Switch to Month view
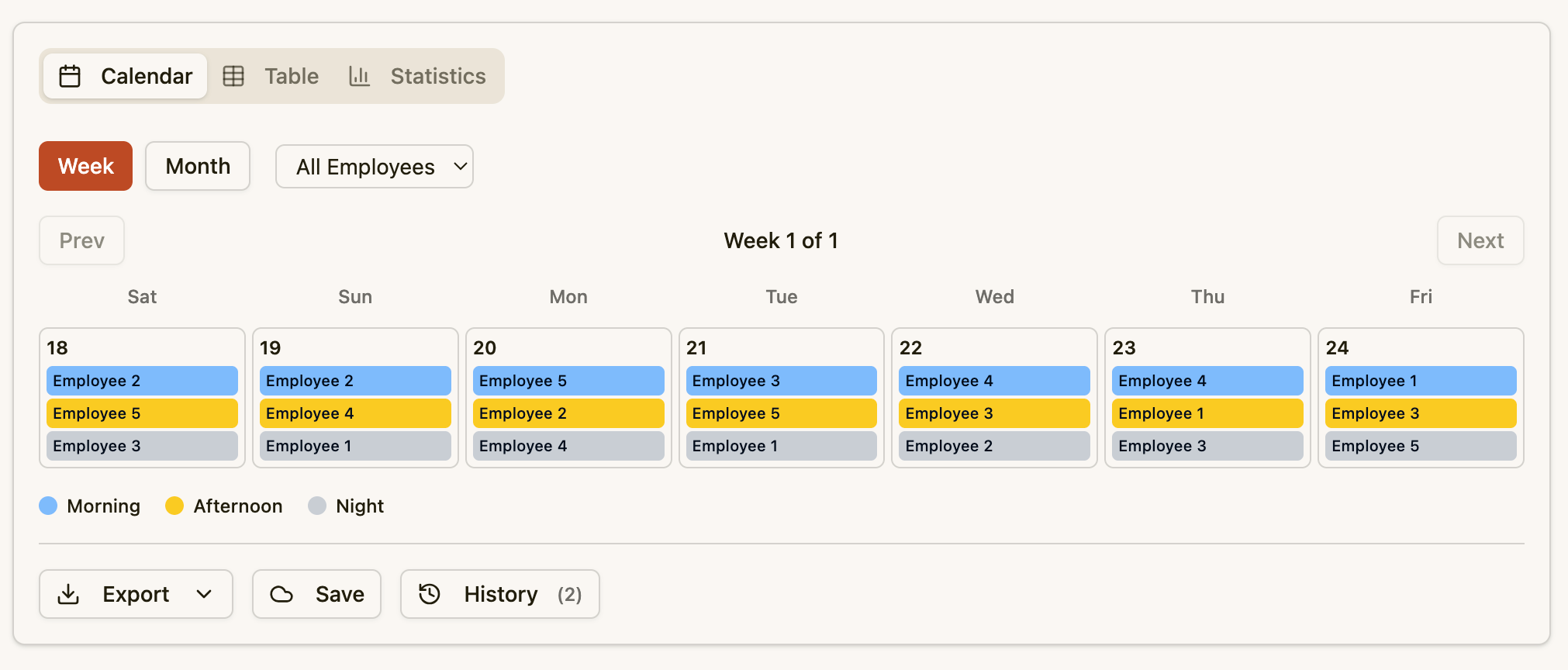This screenshot has width=1568, height=670. tap(197, 165)
